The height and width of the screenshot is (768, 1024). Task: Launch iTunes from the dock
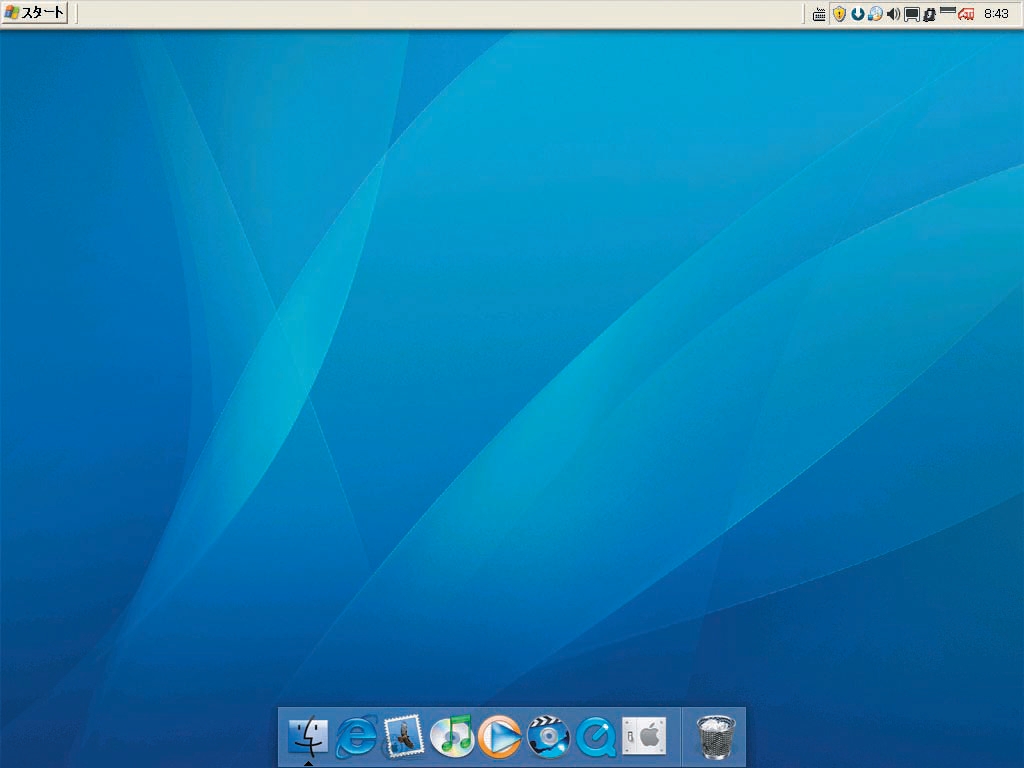pos(452,737)
